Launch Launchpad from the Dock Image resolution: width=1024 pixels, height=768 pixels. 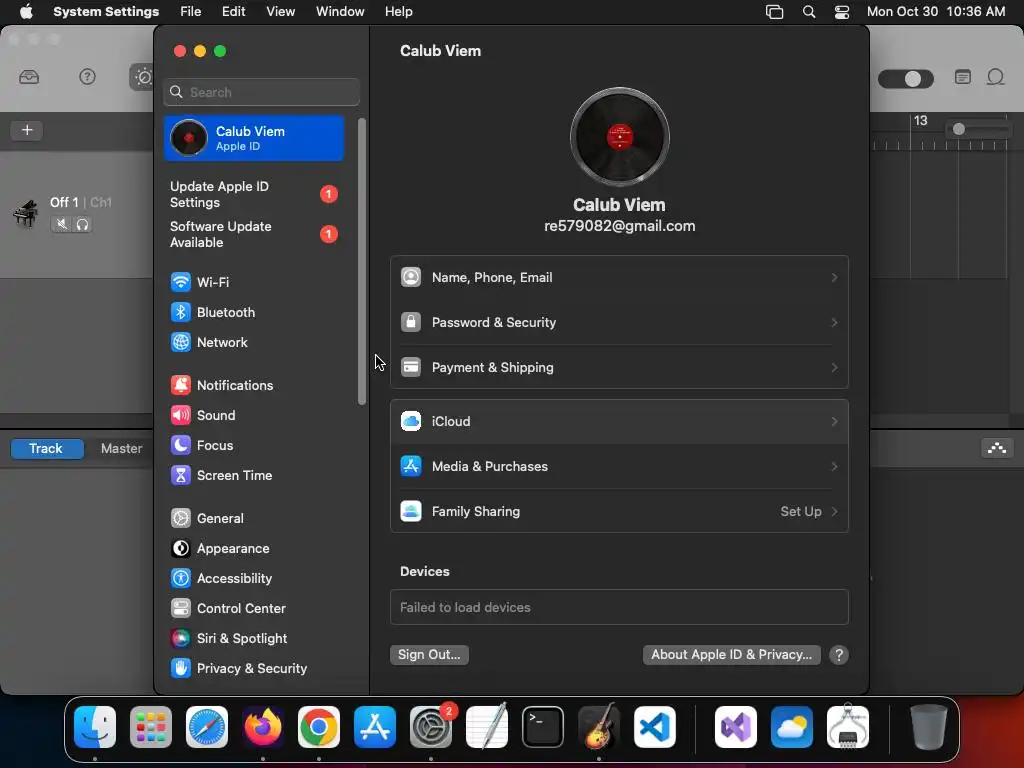click(151, 727)
